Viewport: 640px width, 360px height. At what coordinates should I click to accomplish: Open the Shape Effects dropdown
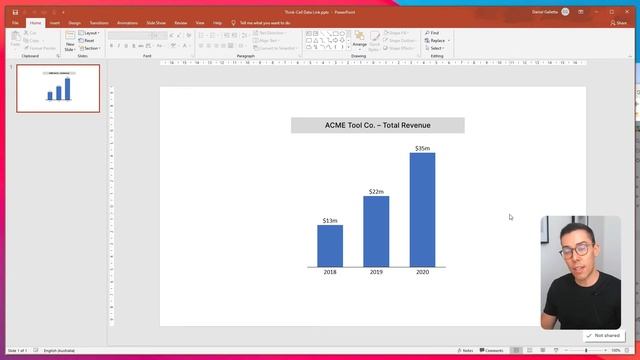click(399, 49)
